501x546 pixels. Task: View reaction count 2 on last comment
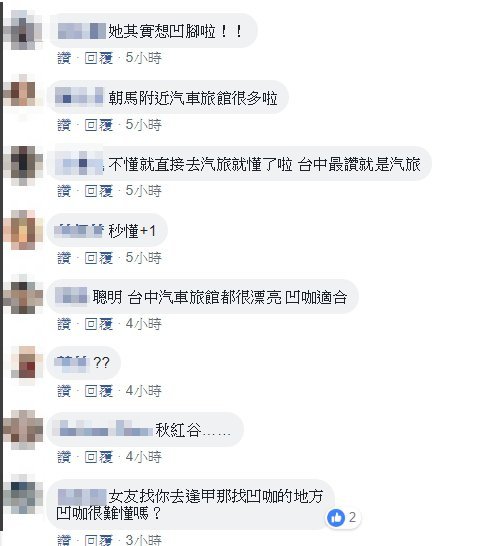tap(352, 517)
